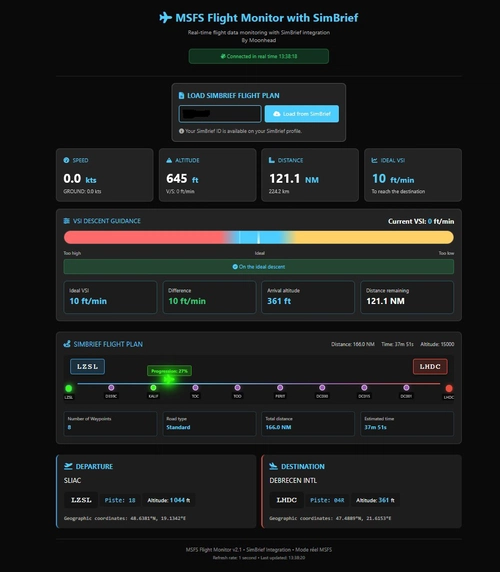Click the ruler icon in the Distance card
This screenshot has height=572, width=500.
tap(272, 160)
